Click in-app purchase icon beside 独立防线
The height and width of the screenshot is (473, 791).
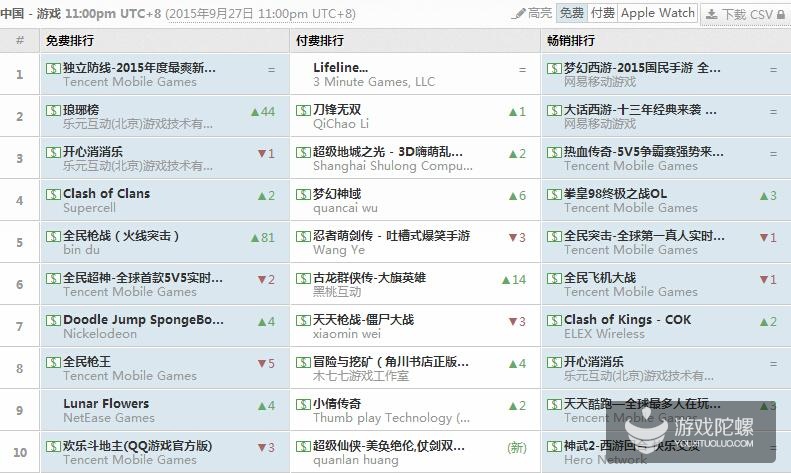[53, 68]
